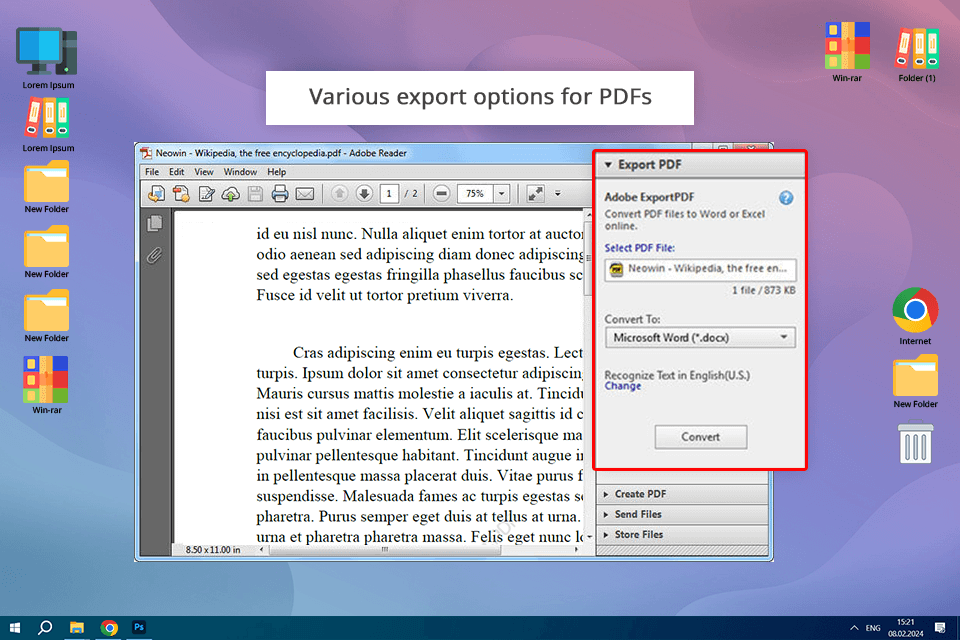Open the Window menu

240,172
